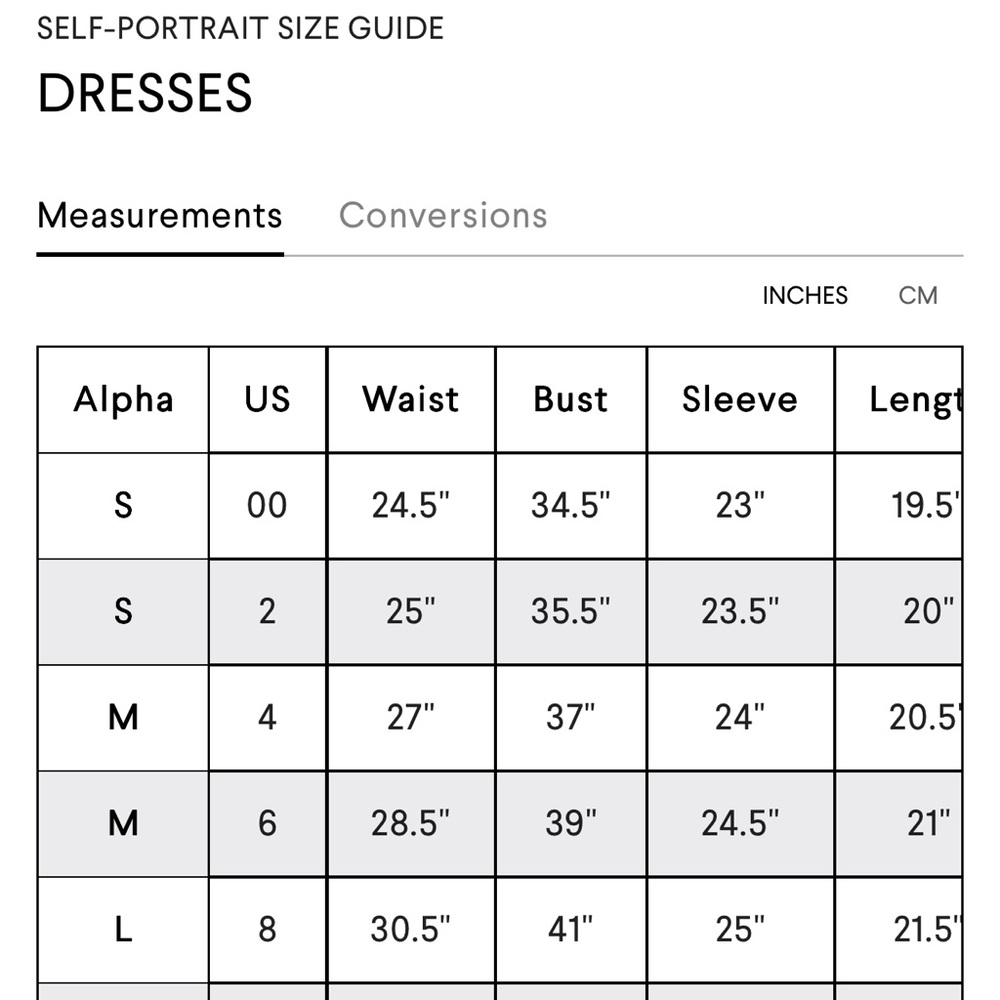Select the US size 8 cell
This screenshot has height=1000, width=1000.
[x=267, y=929]
